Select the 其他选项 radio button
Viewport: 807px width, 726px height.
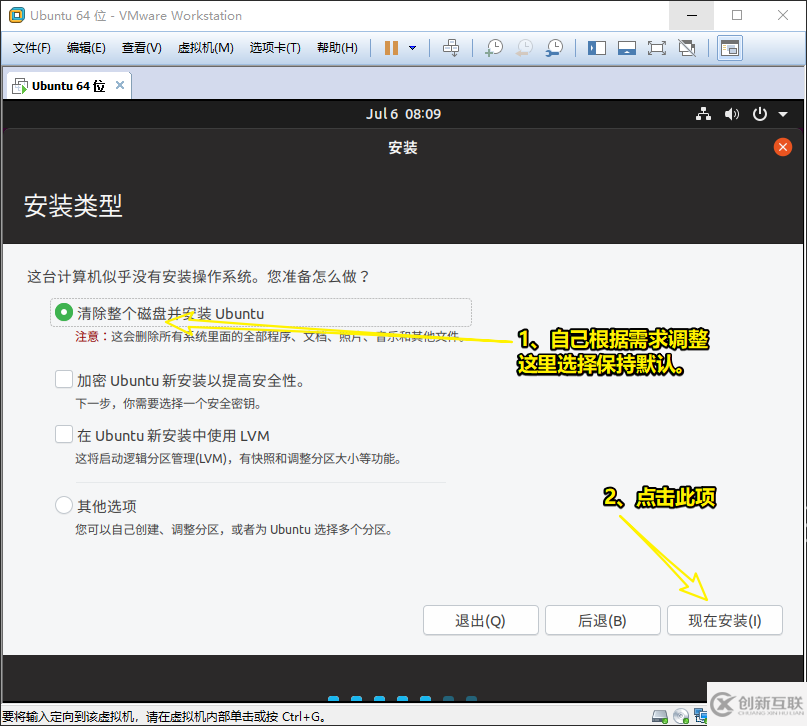point(64,505)
